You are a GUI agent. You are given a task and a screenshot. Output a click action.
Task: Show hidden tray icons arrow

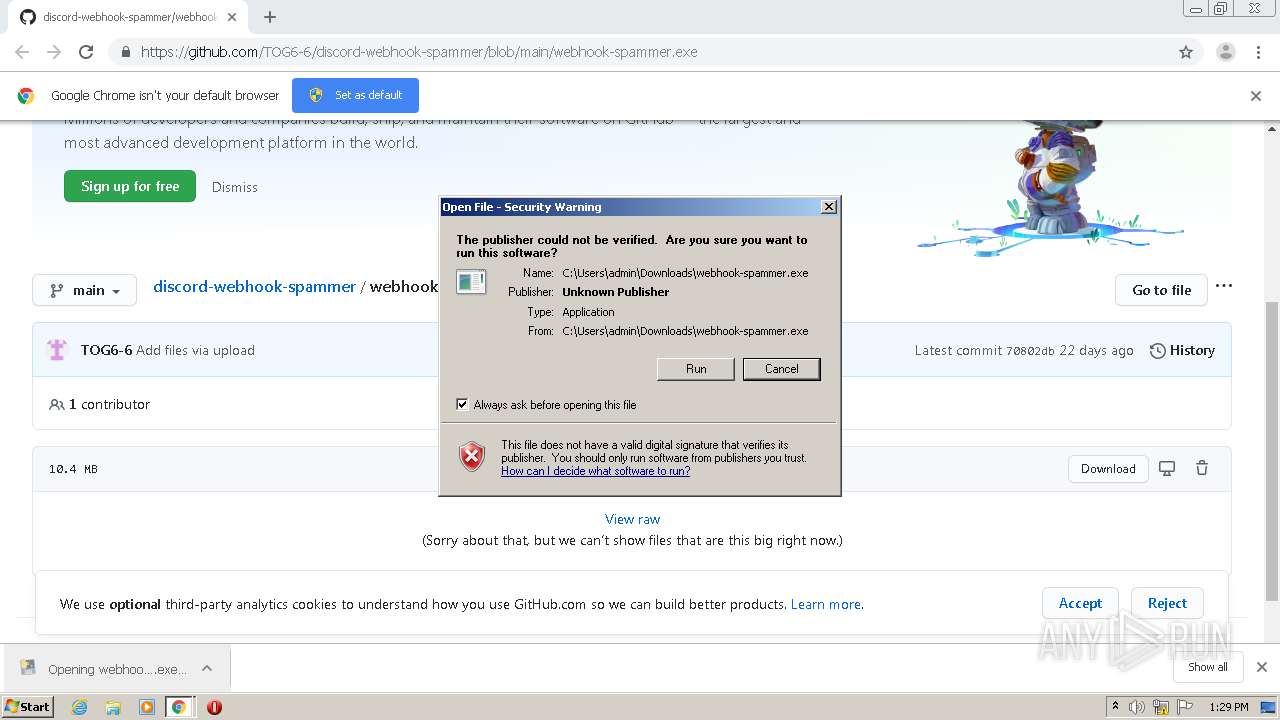[x=1115, y=707]
